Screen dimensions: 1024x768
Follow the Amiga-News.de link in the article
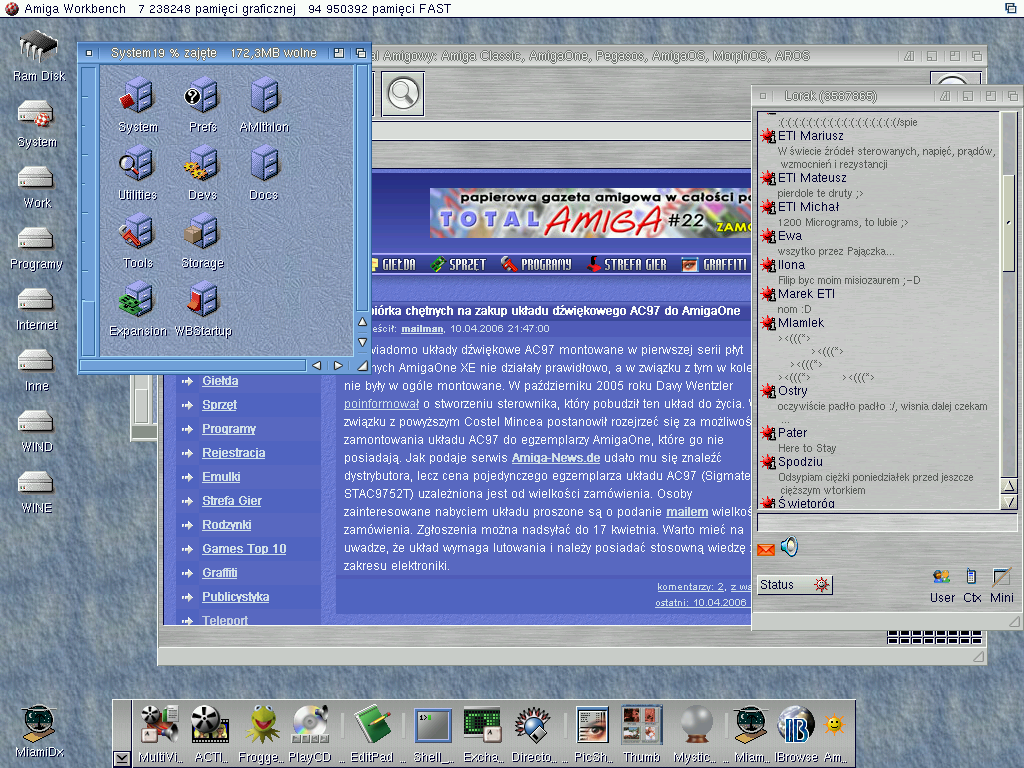click(x=556, y=458)
